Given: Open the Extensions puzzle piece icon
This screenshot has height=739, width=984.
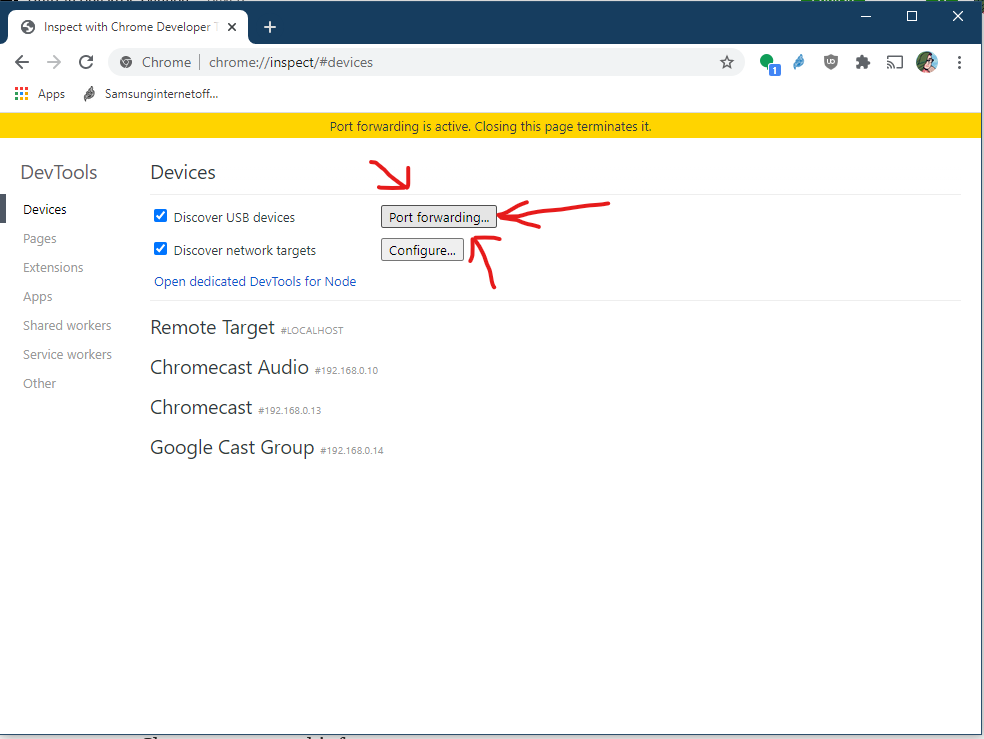Looking at the screenshot, I should coord(862,61).
